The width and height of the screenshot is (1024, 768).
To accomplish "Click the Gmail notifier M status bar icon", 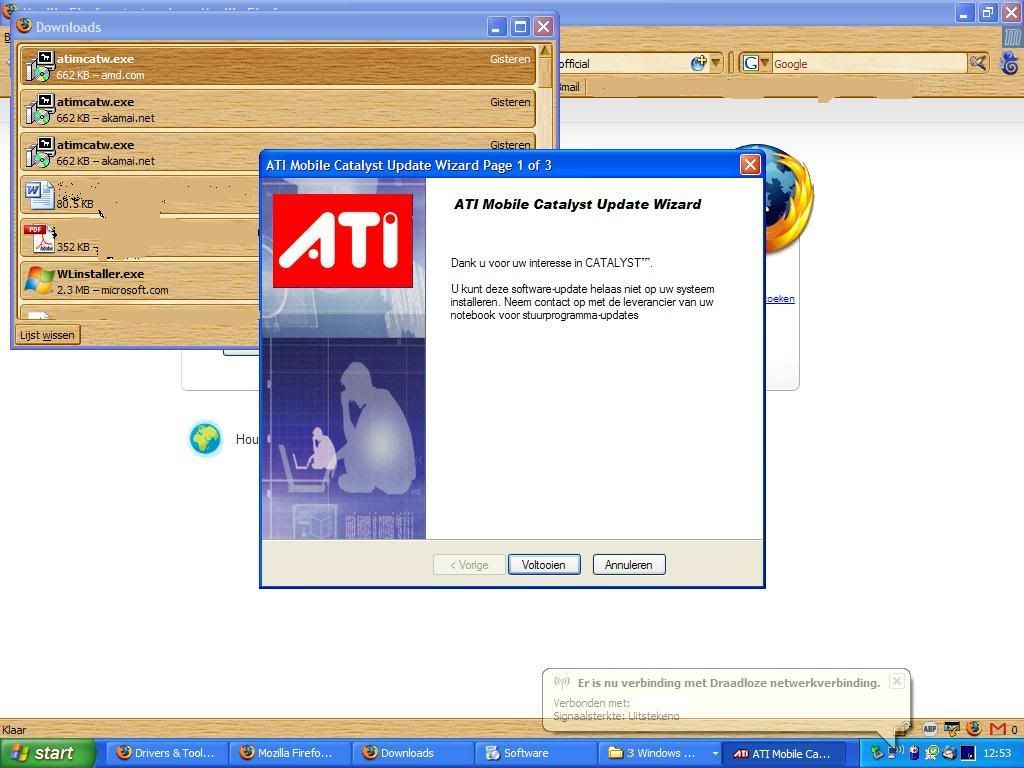I will coord(997,729).
